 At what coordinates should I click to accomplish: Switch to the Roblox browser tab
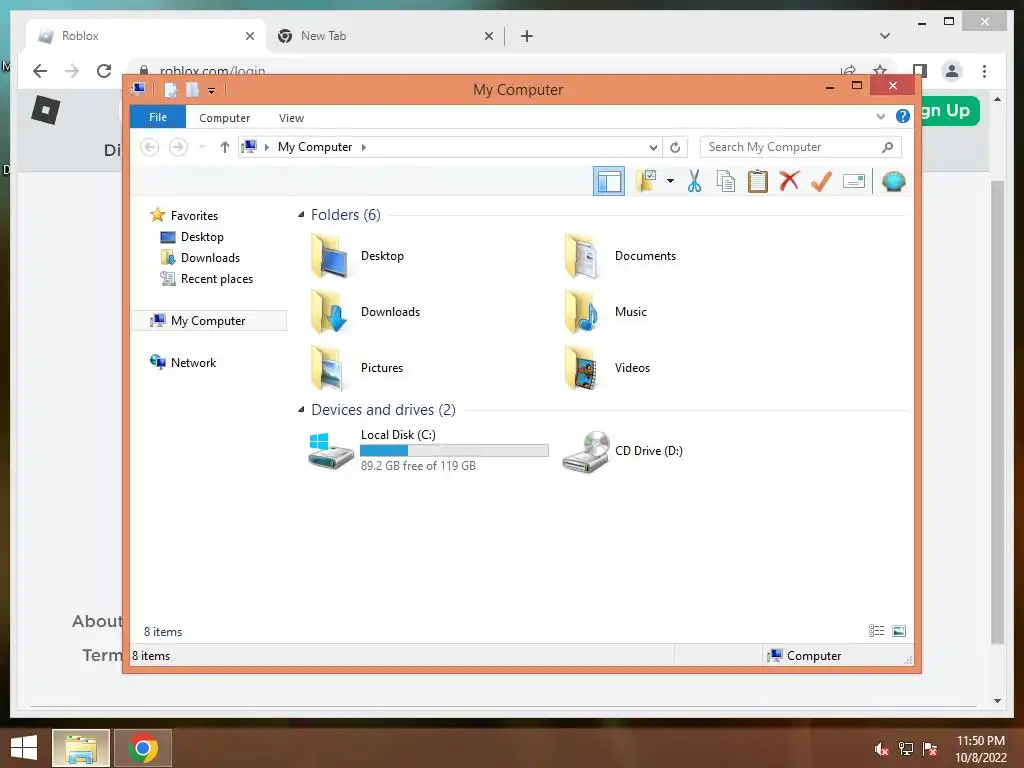pyautogui.click(x=147, y=36)
